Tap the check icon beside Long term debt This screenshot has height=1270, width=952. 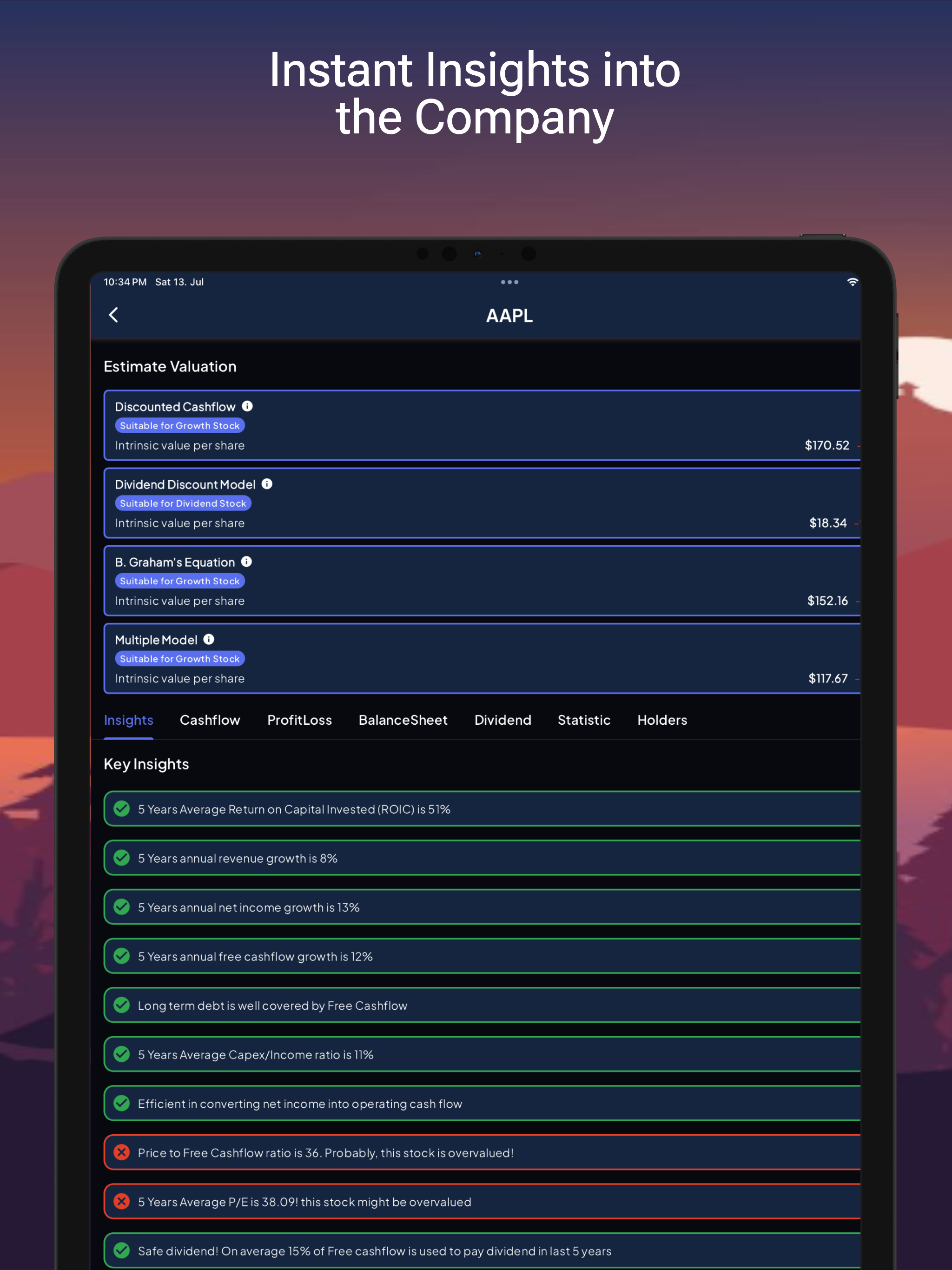(122, 1005)
